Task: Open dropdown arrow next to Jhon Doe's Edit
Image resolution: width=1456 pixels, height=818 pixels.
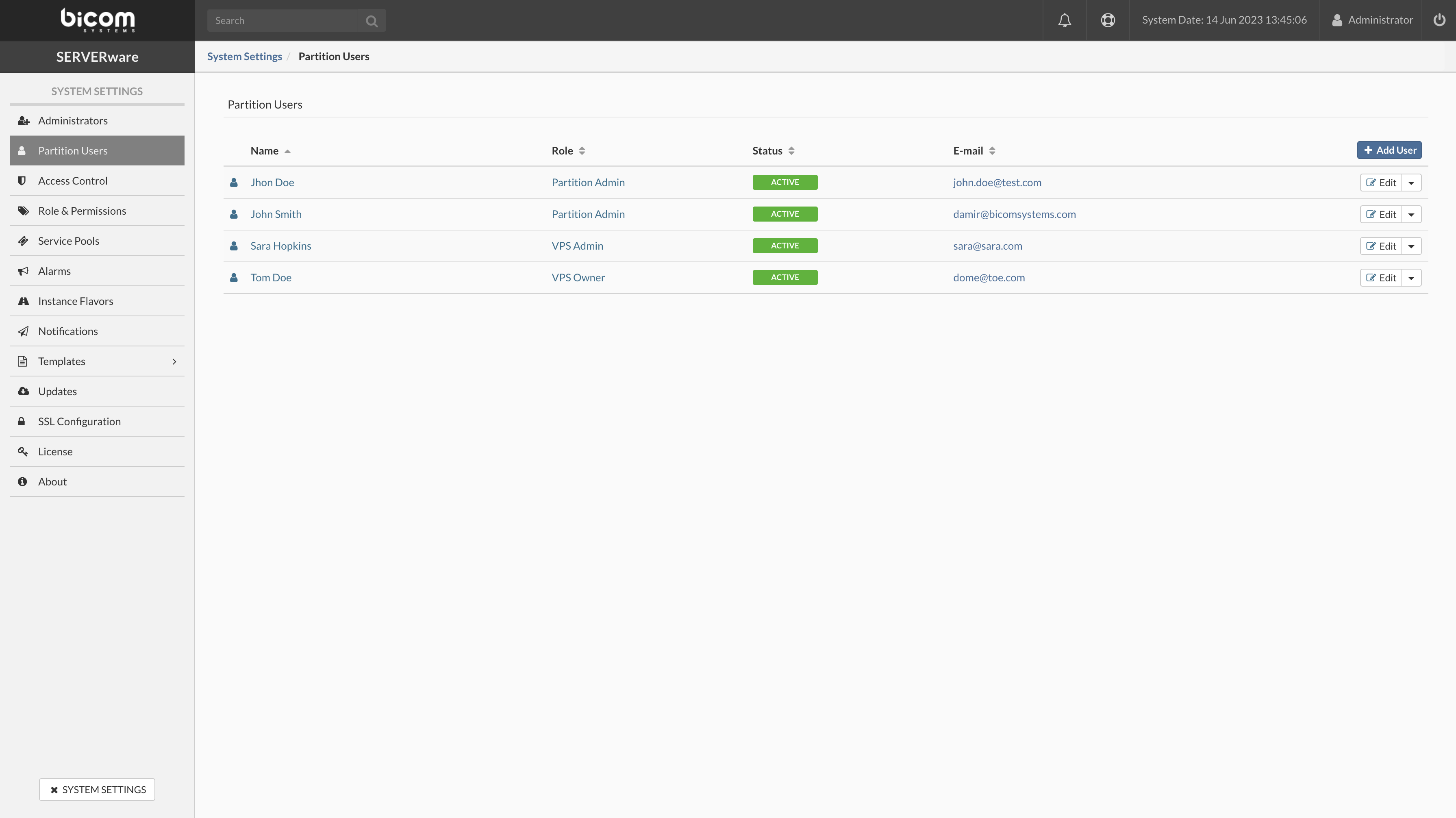Action: [x=1411, y=183]
